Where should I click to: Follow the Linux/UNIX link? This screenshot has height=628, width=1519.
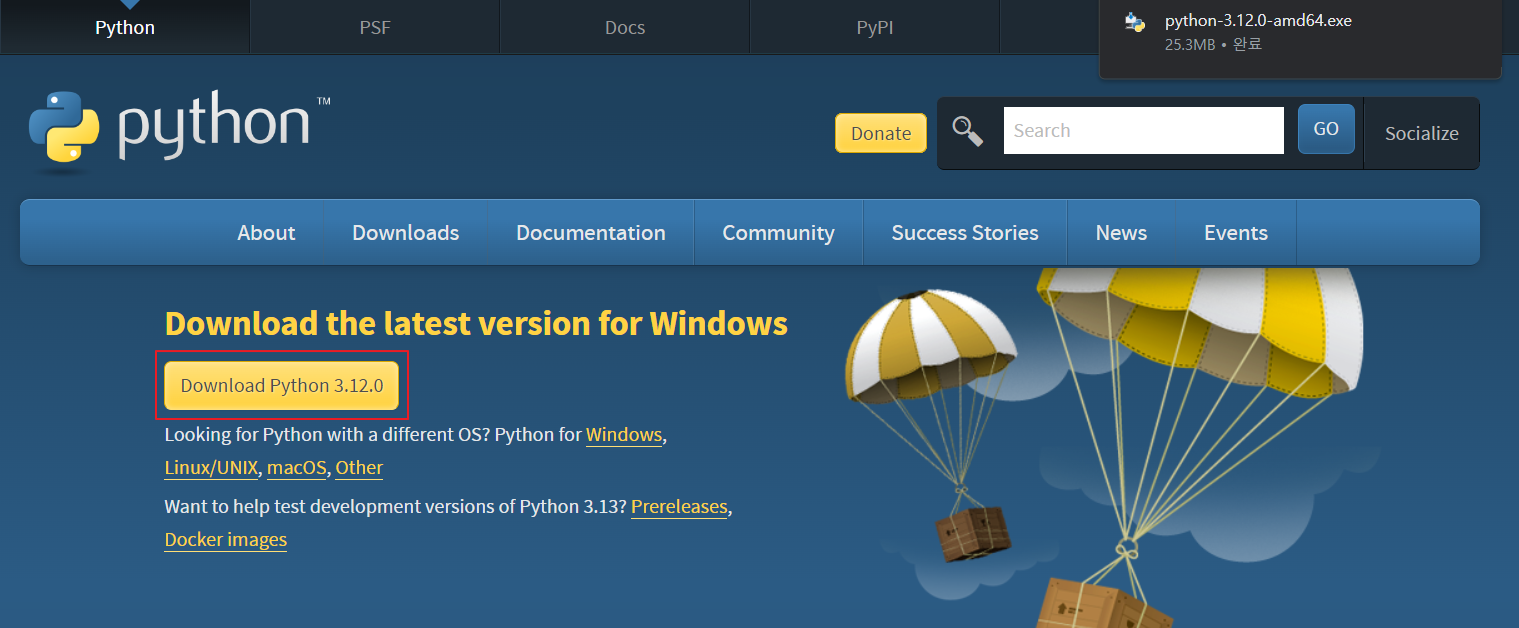tap(212, 467)
